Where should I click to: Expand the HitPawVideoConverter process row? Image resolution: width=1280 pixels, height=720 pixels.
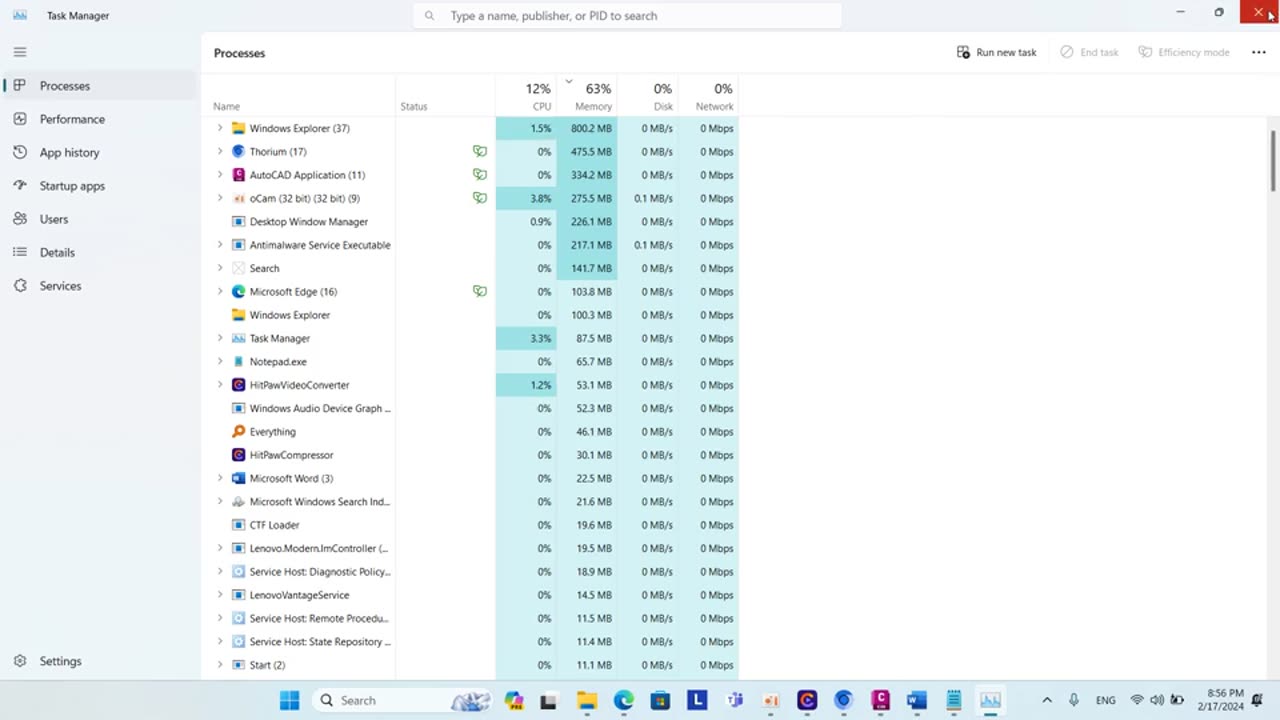(220, 385)
